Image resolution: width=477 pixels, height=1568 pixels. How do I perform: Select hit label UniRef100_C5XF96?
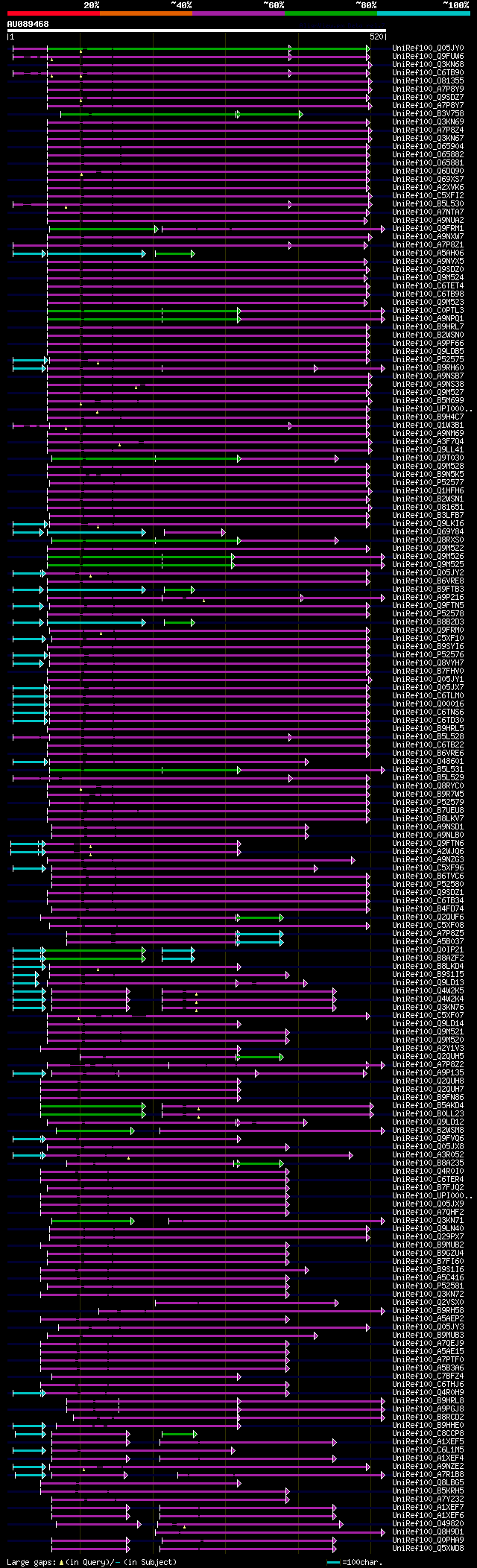tap(428, 868)
